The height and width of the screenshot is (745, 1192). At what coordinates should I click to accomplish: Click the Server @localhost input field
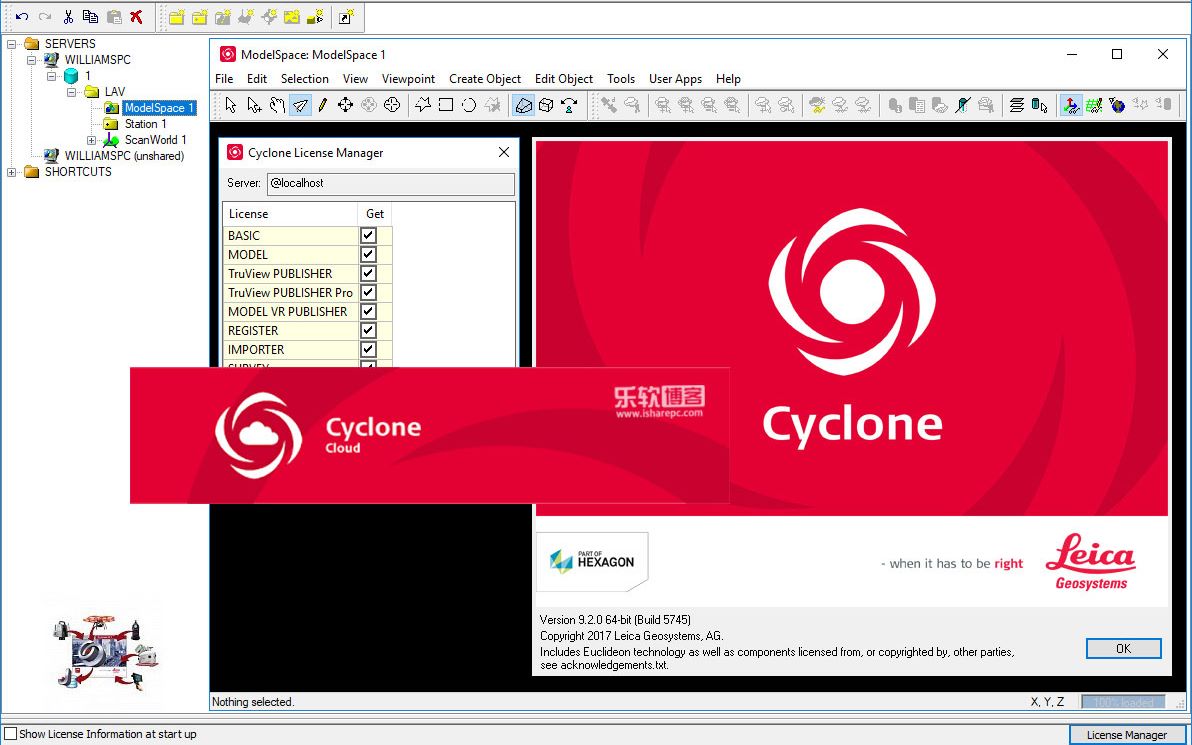(391, 183)
